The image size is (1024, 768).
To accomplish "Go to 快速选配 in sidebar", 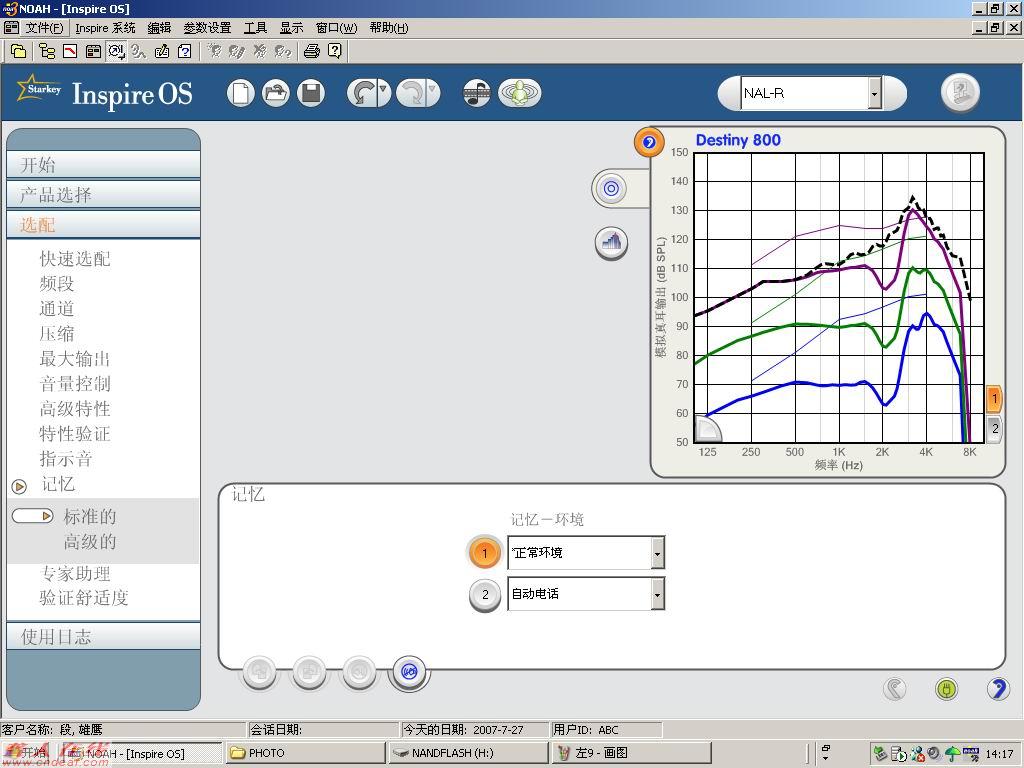I will [75, 259].
